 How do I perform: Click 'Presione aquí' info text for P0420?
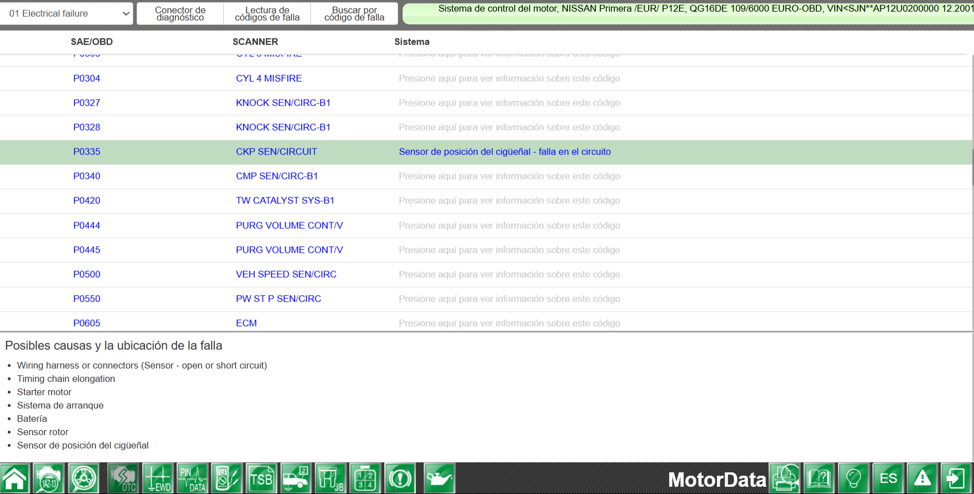(509, 200)
